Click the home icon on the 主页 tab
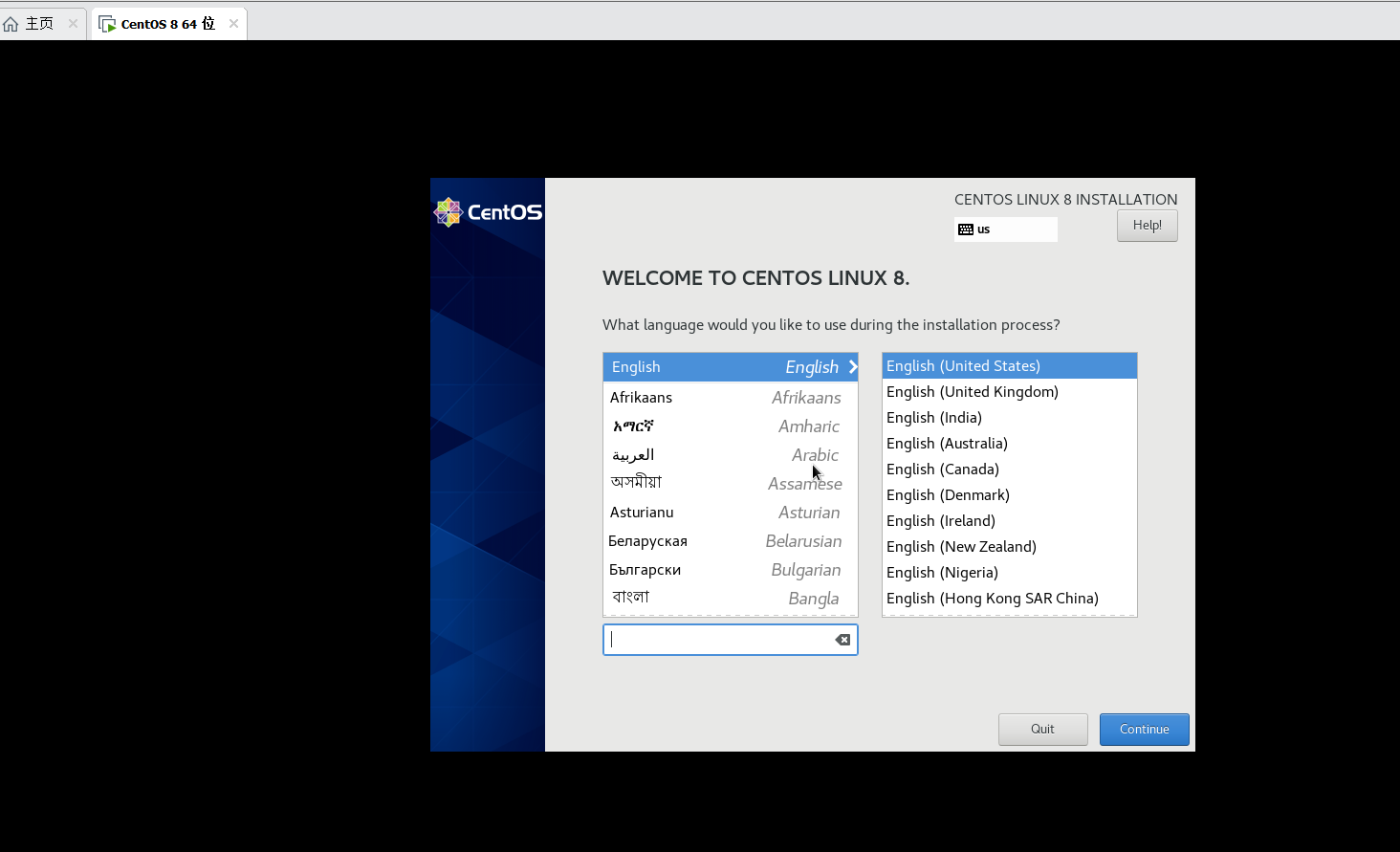Viewport: 1400px width, 852px height. [x=11, y=24]
